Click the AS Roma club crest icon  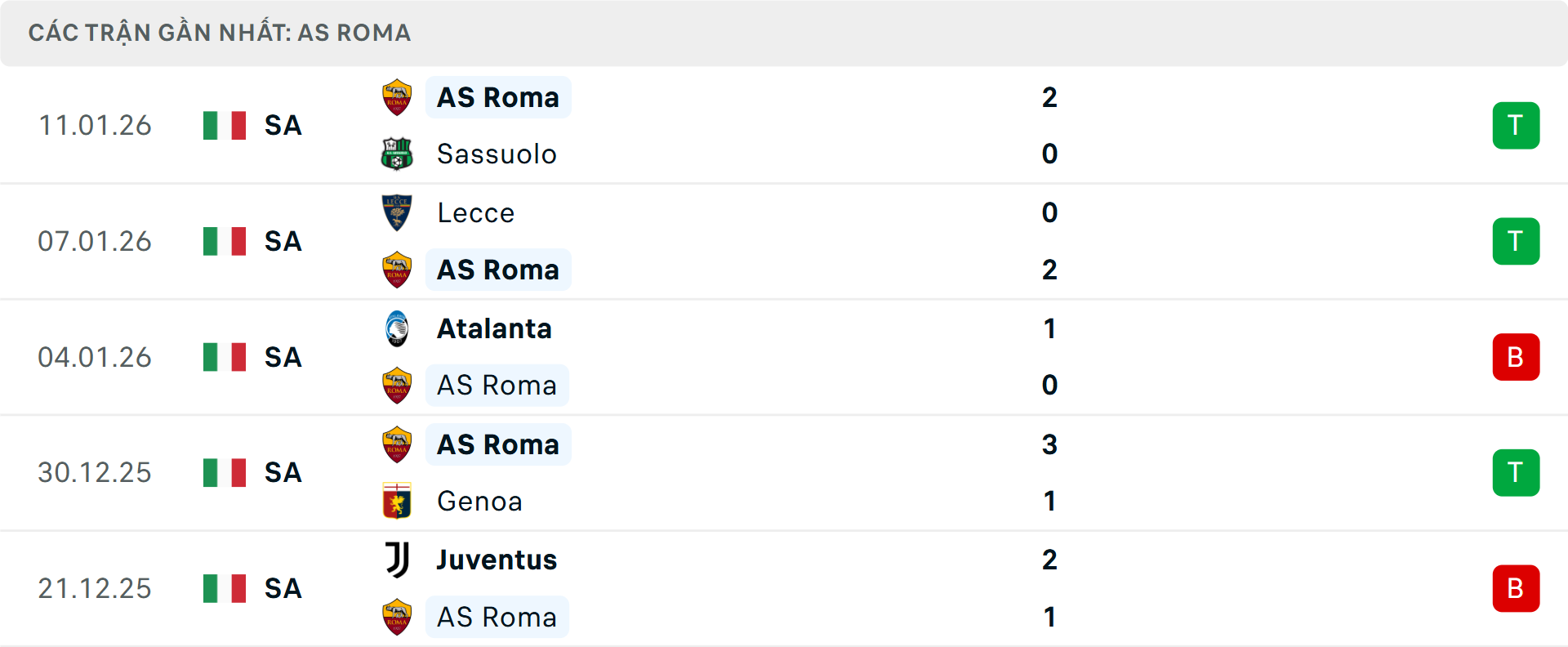point(397,96)
